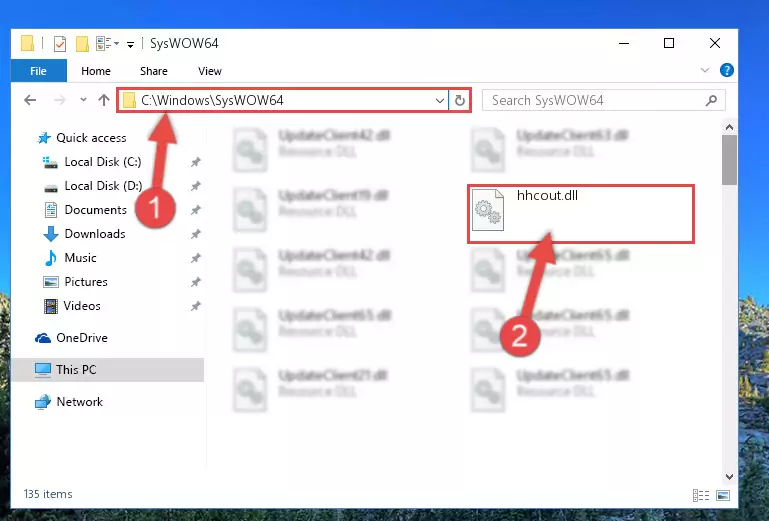
Task: Switch to the View ribbon tab
Action: tap(209, 71)
